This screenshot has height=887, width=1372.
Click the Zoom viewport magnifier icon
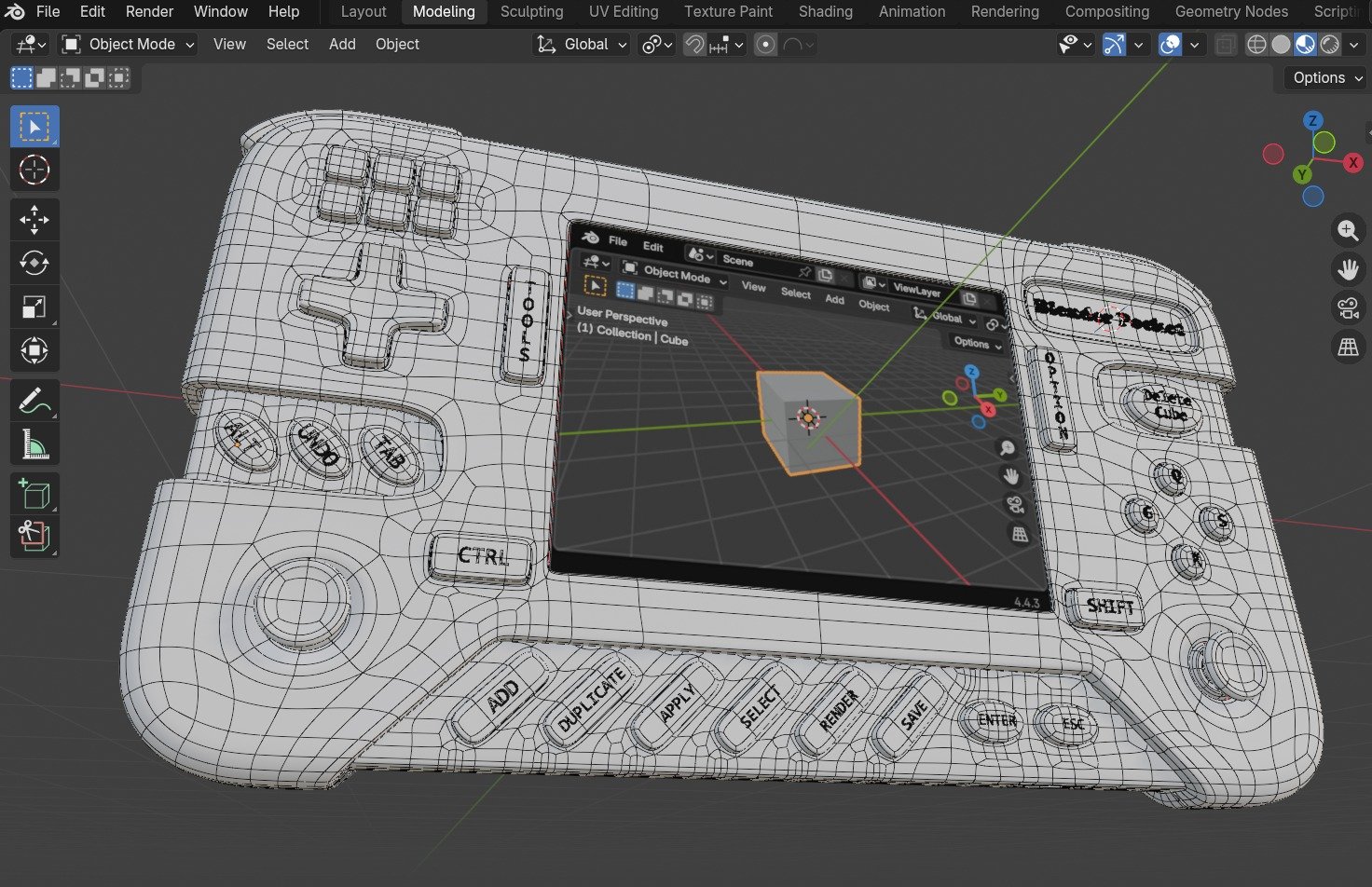coord(1348,230)
